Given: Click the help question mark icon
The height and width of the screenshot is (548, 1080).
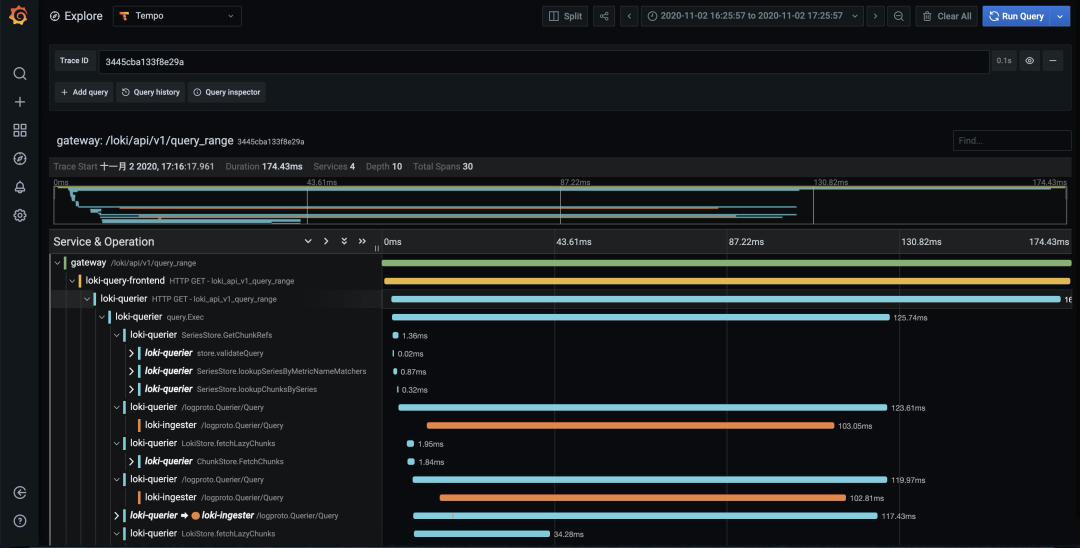Looking at the screenshot, I should pos(20,521).
